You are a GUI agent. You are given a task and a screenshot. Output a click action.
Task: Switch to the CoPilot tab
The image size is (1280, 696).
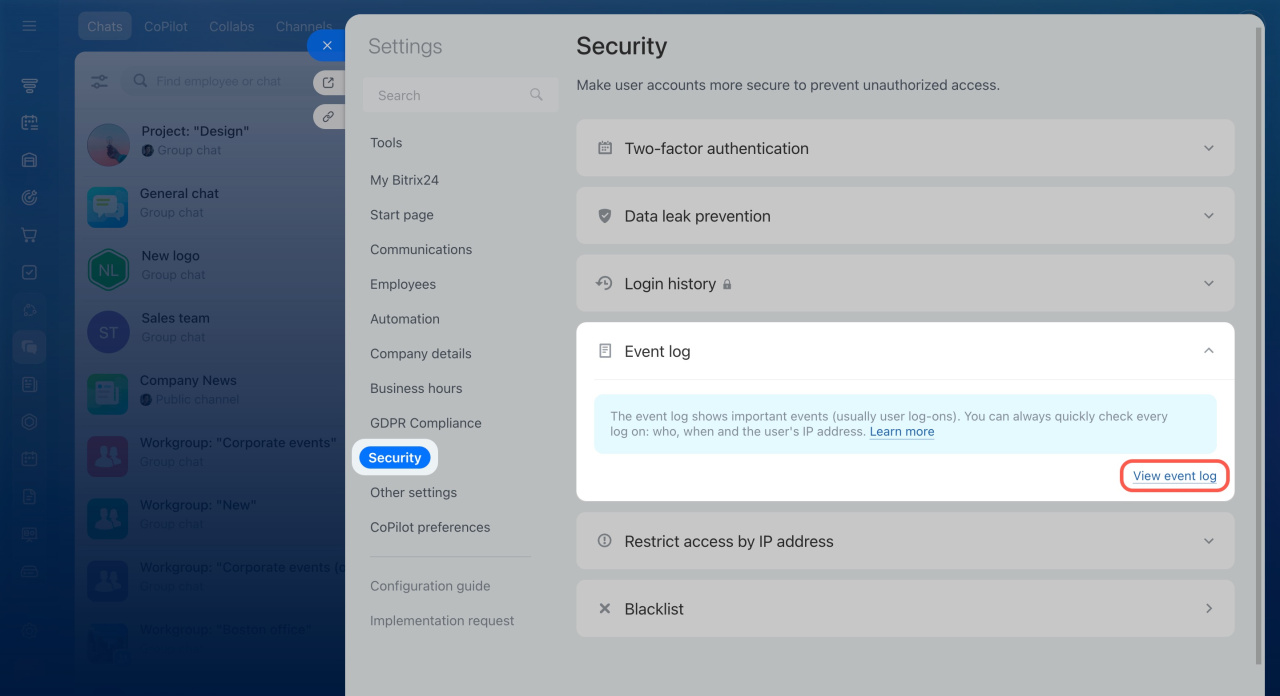tap(165, 27)
